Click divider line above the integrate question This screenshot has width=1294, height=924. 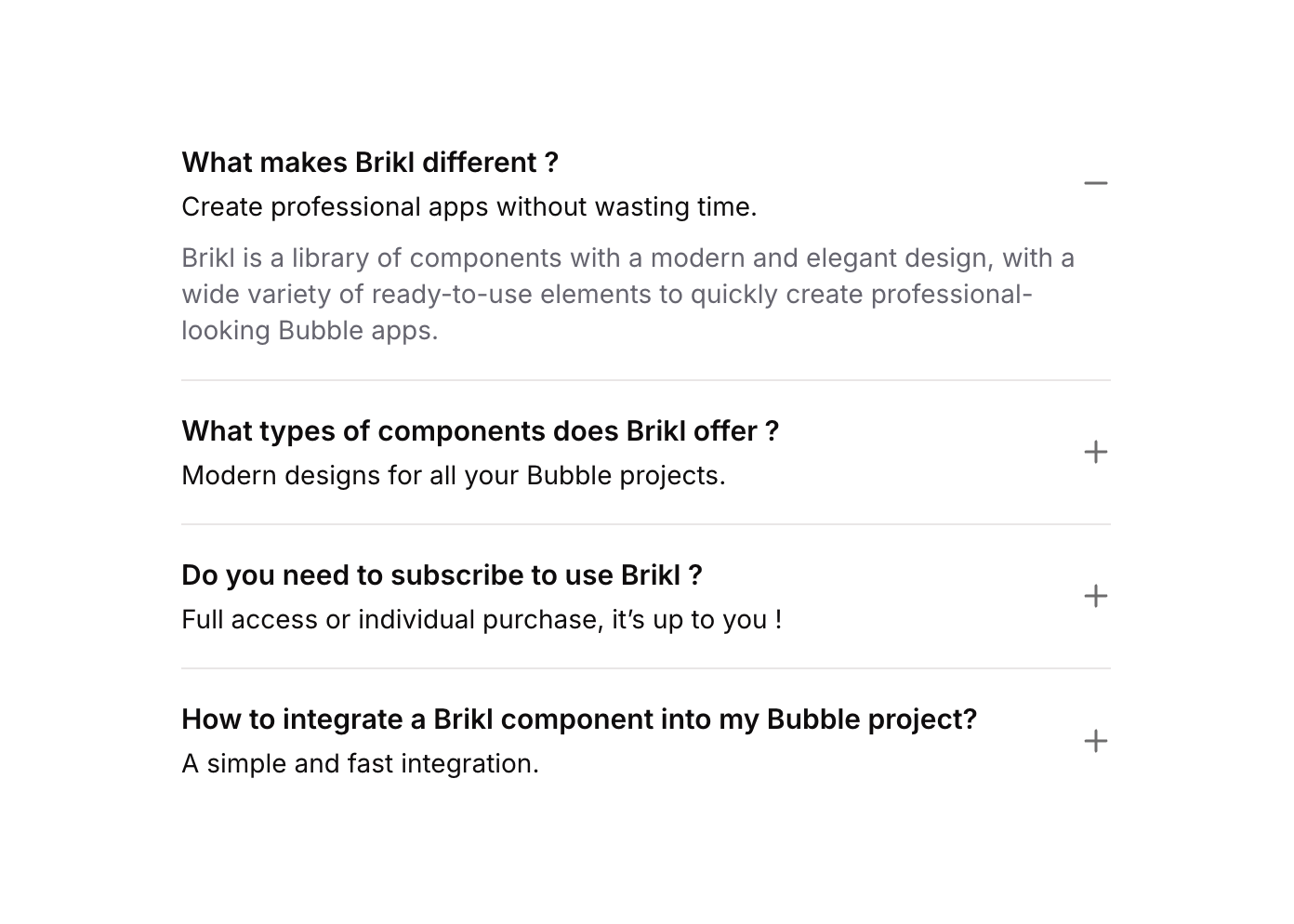(645, 668)
